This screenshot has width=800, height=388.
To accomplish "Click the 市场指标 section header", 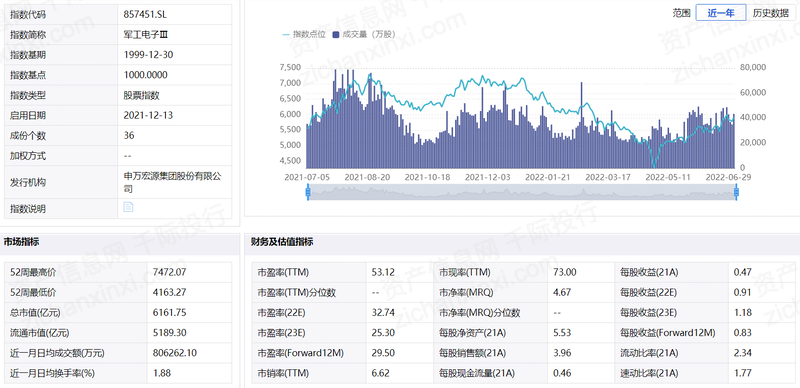I will point(21,242).
